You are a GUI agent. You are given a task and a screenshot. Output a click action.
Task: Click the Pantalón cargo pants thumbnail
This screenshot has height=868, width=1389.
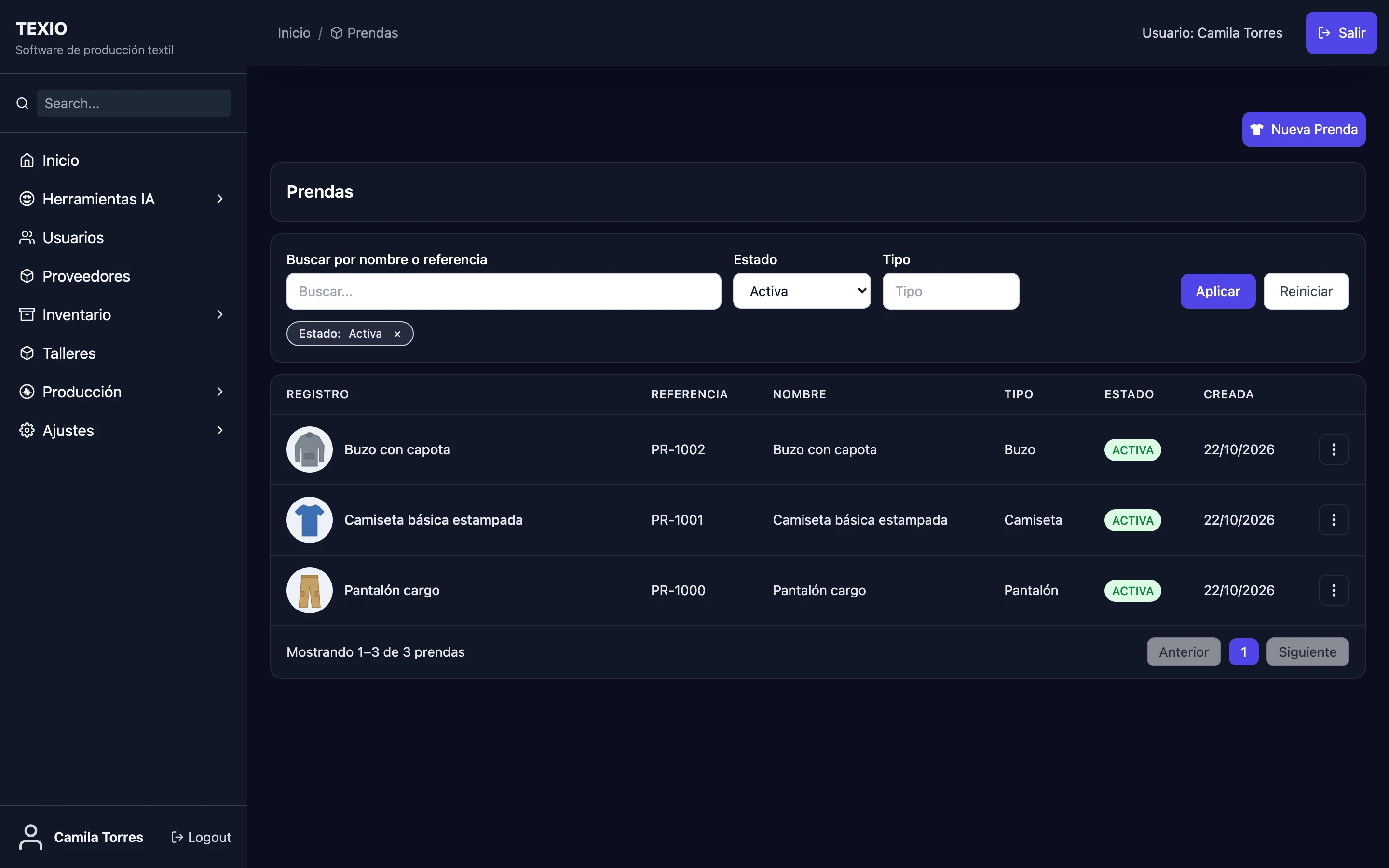(x=309, y=590)
